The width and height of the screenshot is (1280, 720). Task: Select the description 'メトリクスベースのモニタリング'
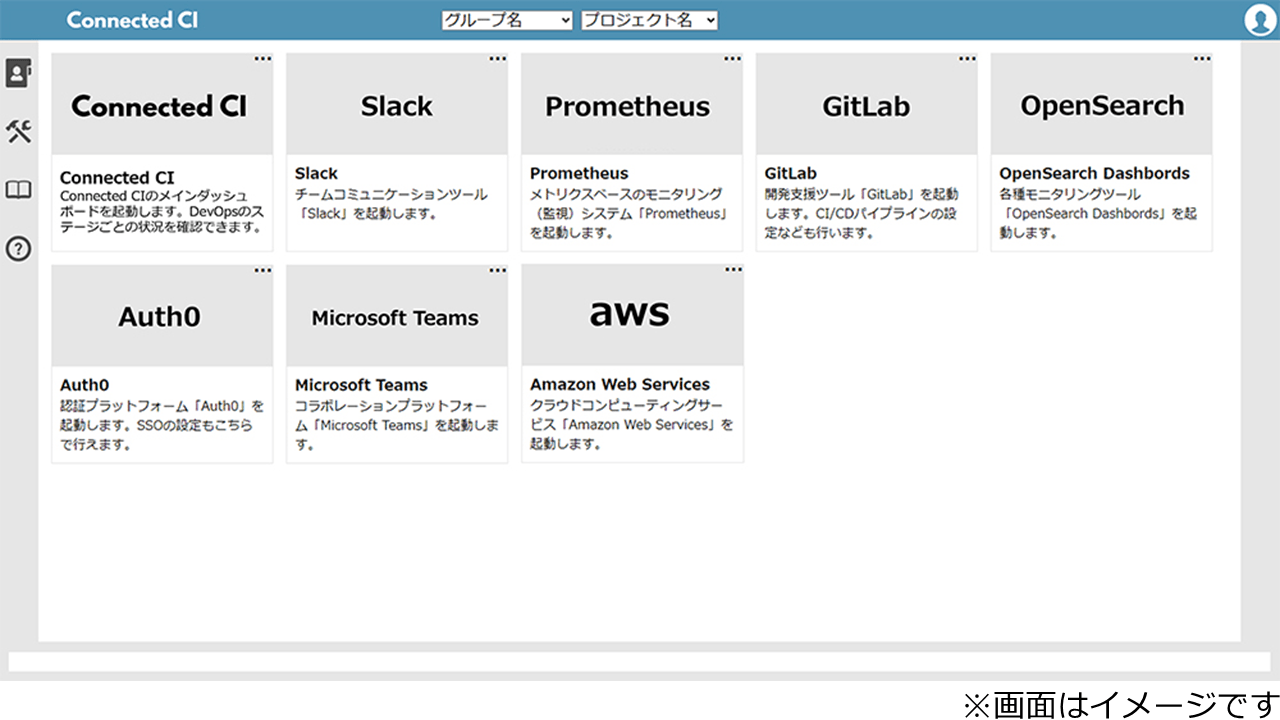pos(628,213)
